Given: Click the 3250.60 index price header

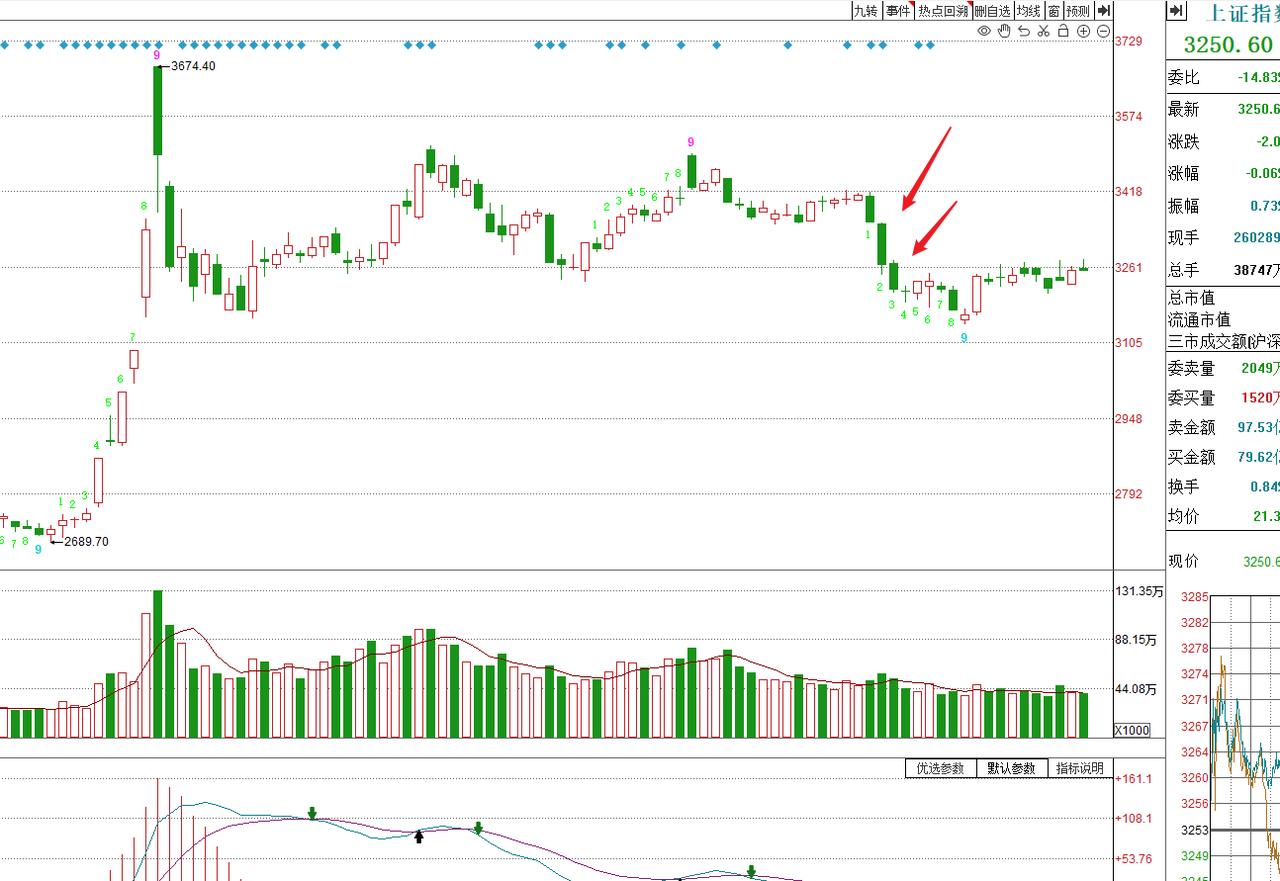Looking at the screenshot, I should point(1228,45).
